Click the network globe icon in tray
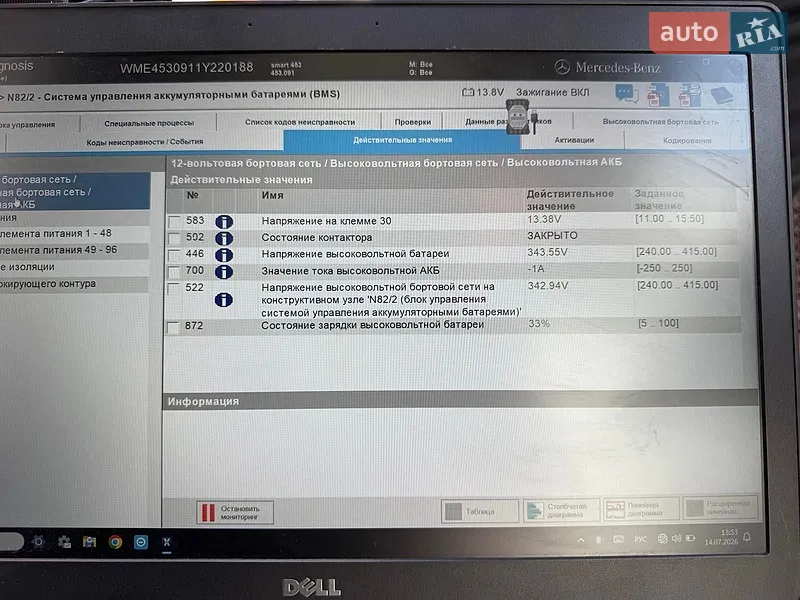Image resolution: width=800 pixels, height=600 pixels. click(662, 538)
